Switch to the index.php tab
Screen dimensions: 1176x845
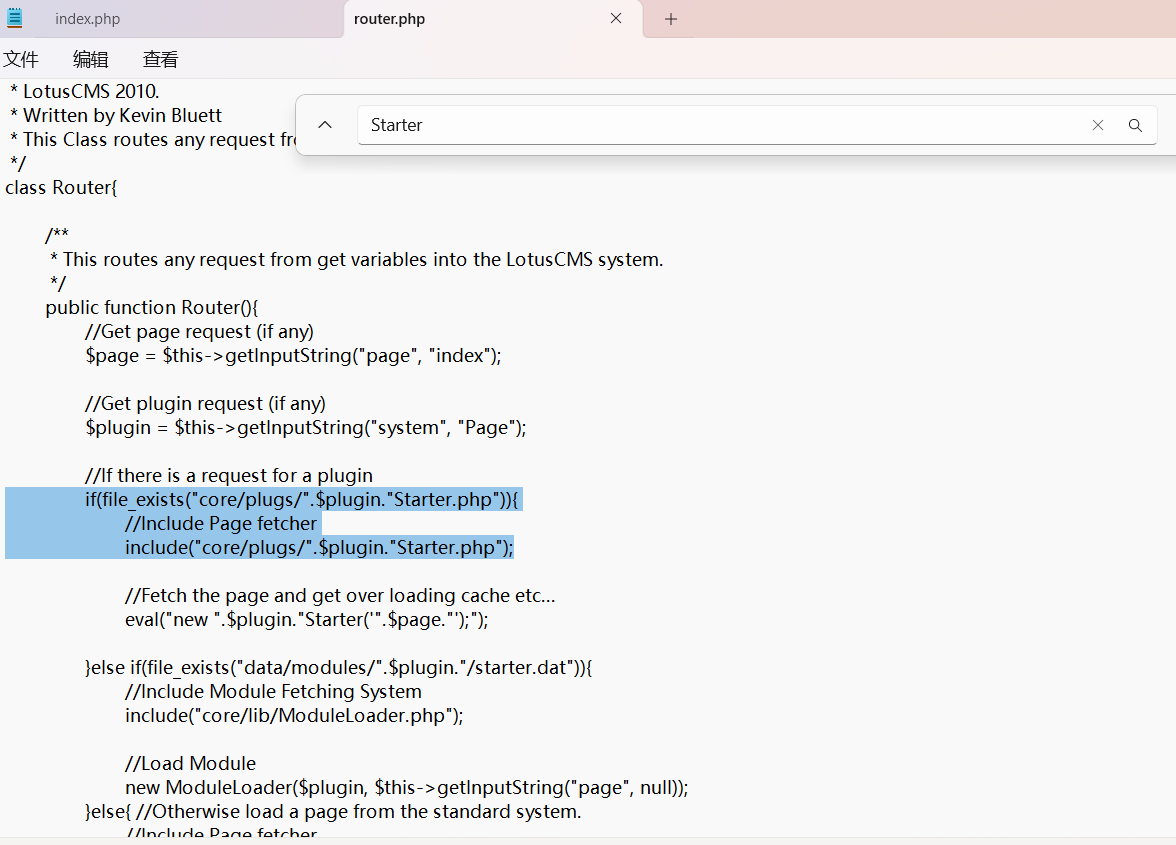click(x=88, y=19)
